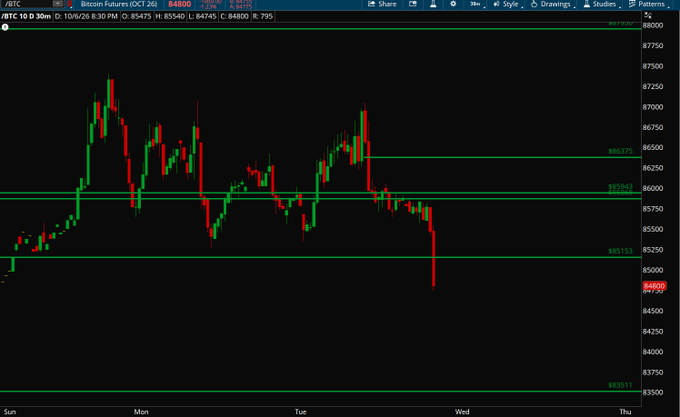Select the $86375 price level label
The image size is (680, 417).
click(620, 151)
